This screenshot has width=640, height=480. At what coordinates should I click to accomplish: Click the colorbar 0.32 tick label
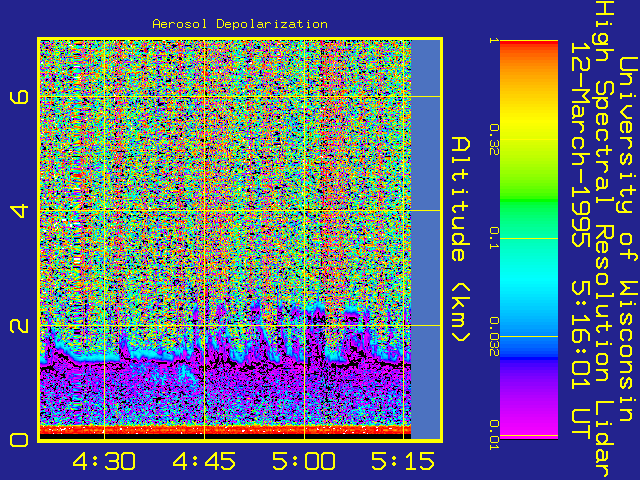(494, 140)
